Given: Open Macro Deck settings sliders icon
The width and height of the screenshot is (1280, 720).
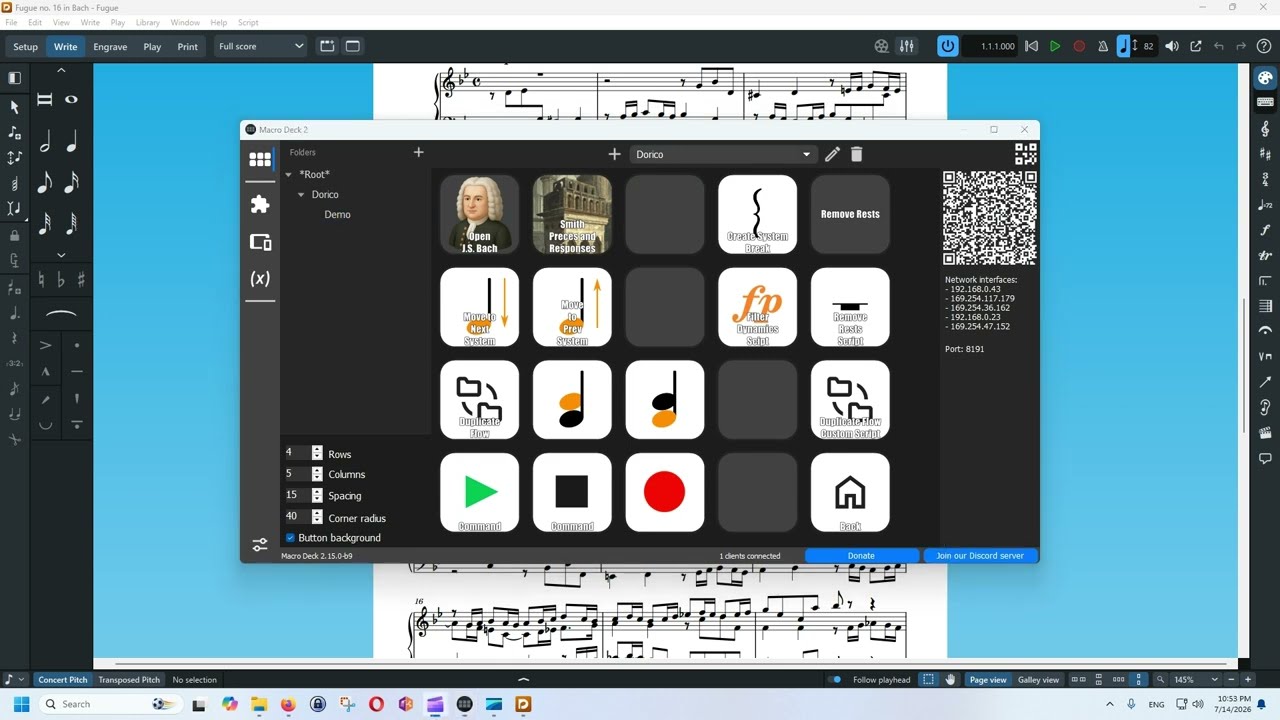Looking at the screenshot, I should pyautogui.click(x=260, y=545).
